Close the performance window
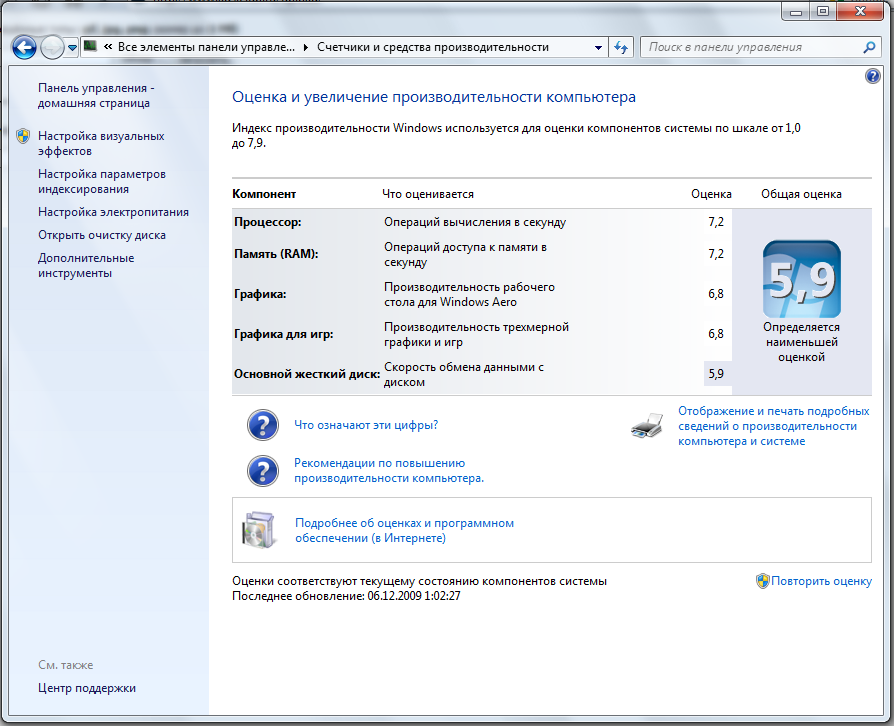The width and height of the screenshot is (894, 726). click(x=860, y=11)
